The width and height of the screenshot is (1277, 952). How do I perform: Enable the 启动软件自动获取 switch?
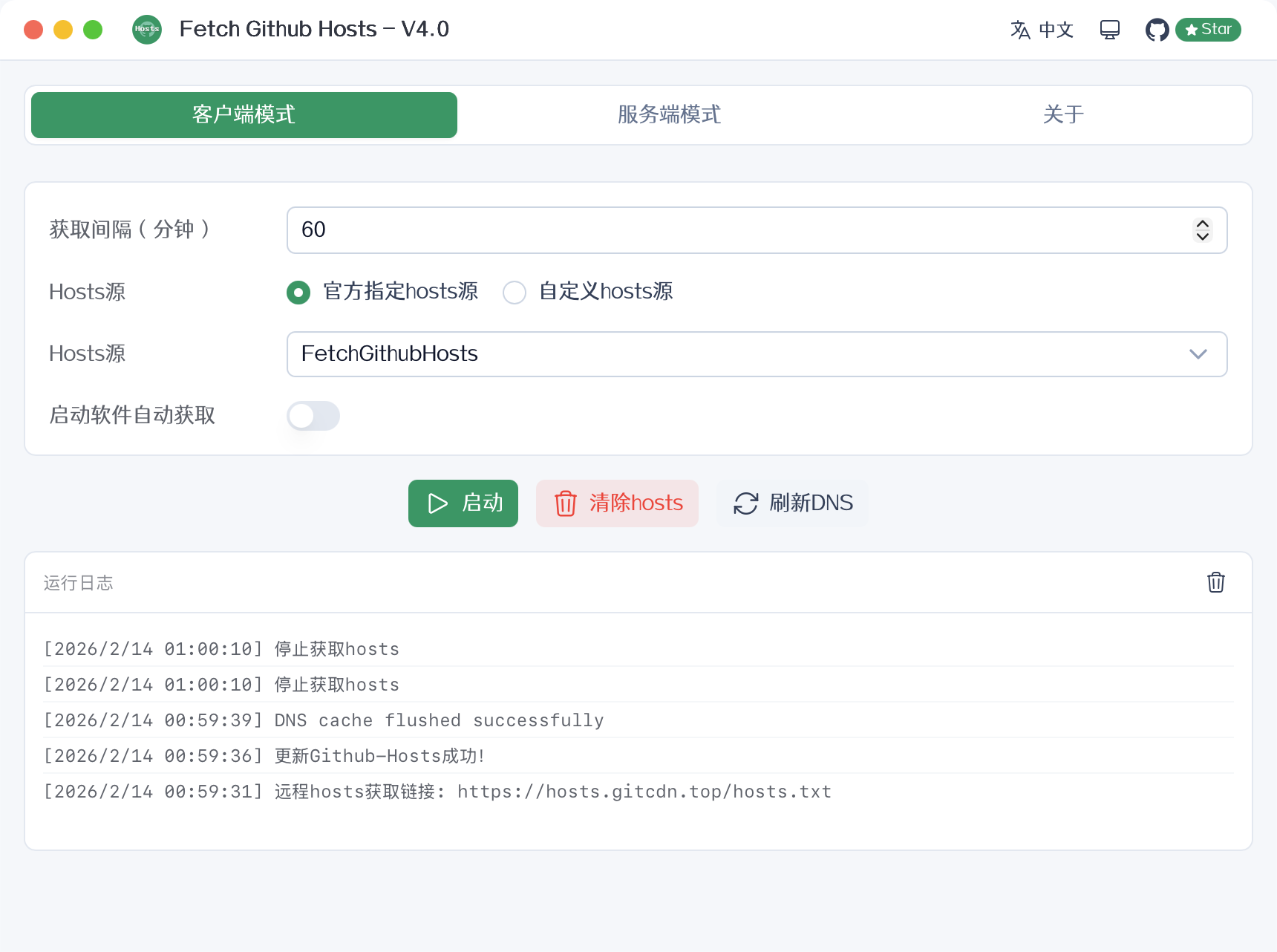coord(313,416)
